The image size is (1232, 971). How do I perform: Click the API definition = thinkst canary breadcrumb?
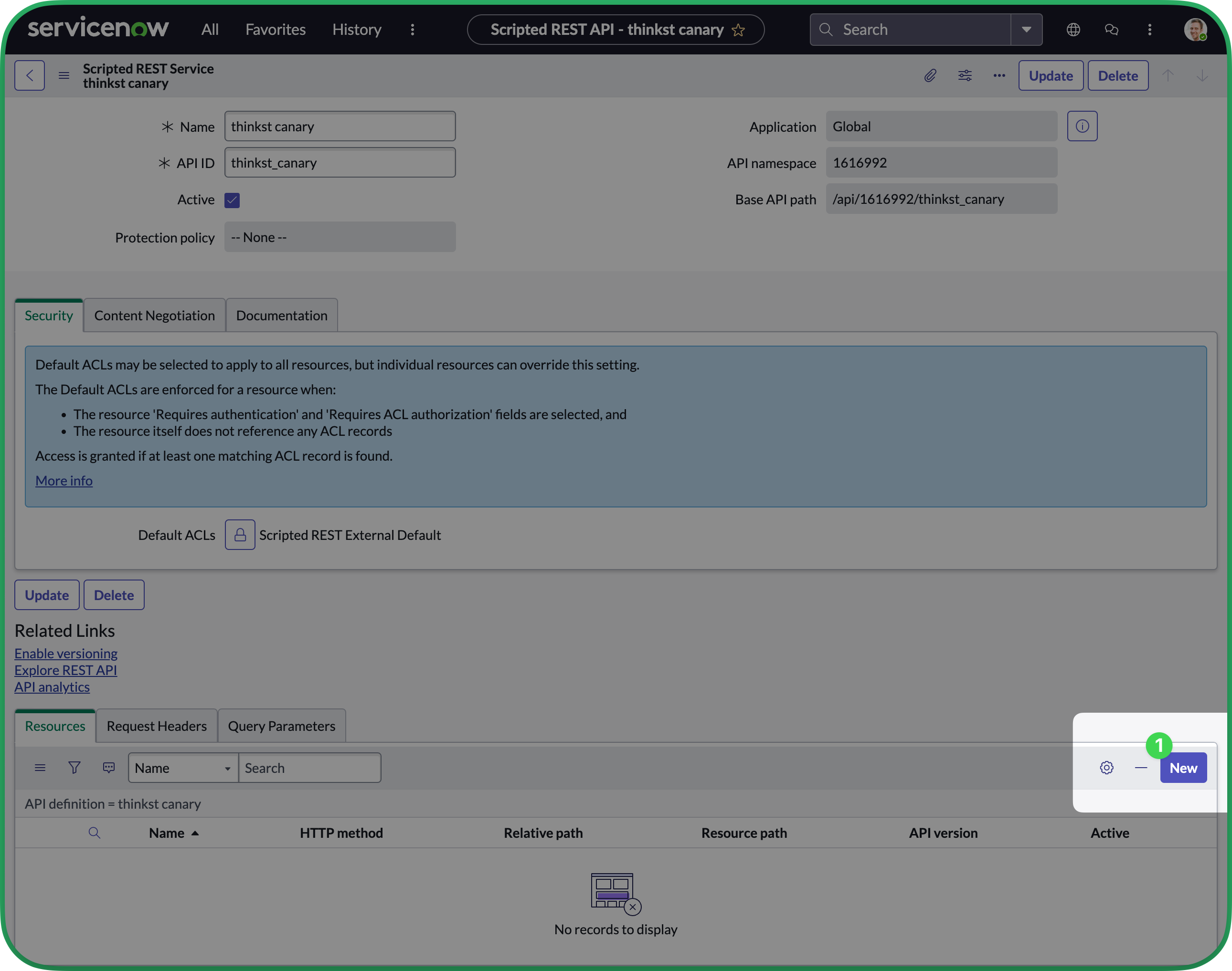click(113, 804)
